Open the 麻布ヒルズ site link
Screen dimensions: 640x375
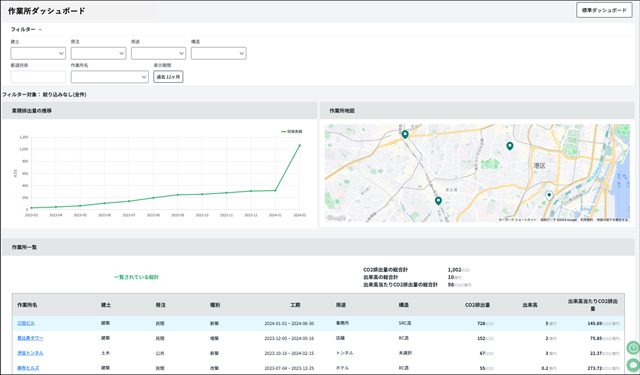tap(28, 368)
